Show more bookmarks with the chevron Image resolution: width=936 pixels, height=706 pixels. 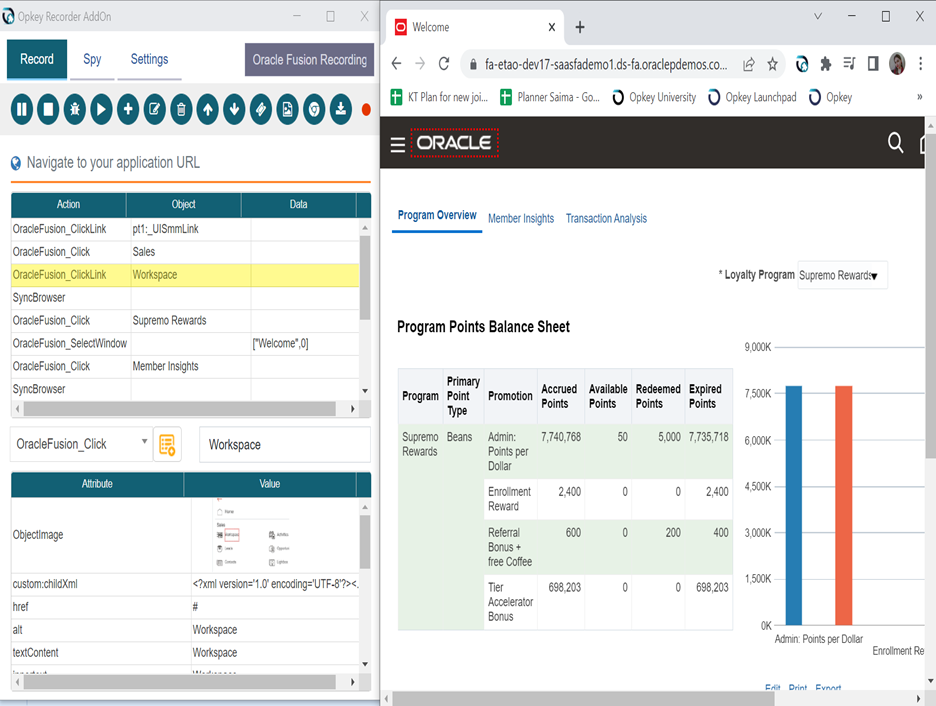[920, 97]
